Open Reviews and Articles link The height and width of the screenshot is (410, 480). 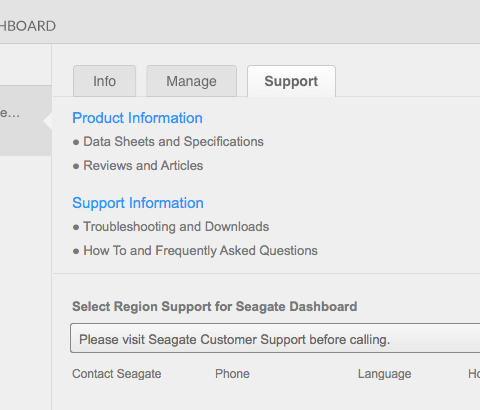click(143, 166)
